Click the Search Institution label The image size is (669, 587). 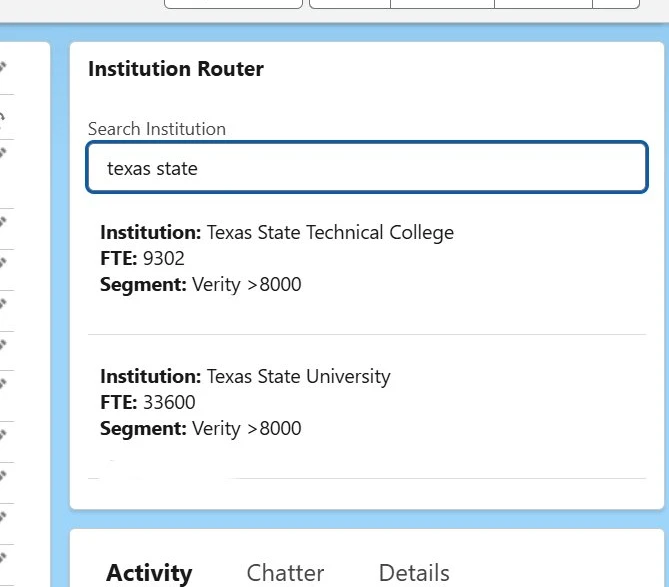click(157, 129)
